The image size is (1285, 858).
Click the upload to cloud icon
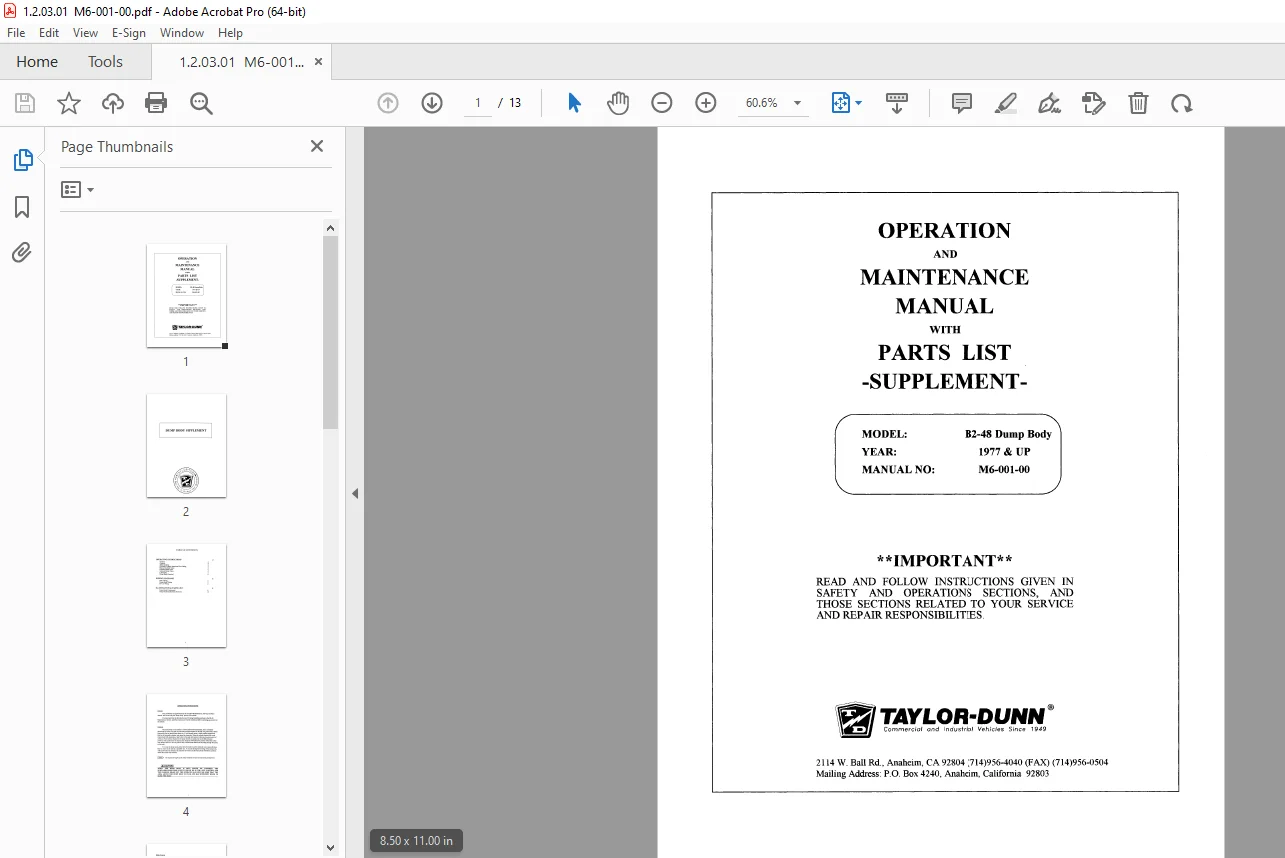coord(113,103)
